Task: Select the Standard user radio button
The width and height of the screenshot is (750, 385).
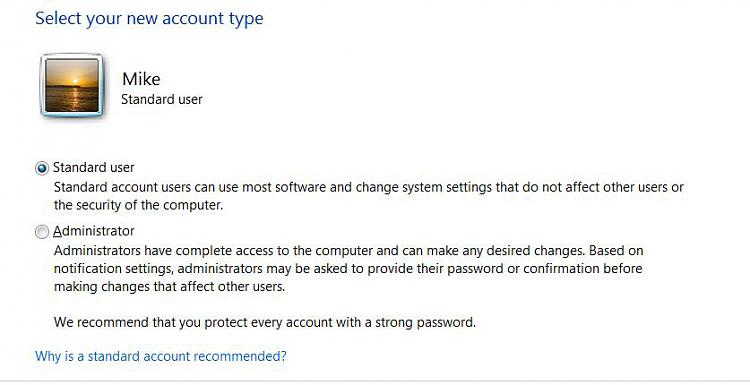Action: click(x=42, y=168)
